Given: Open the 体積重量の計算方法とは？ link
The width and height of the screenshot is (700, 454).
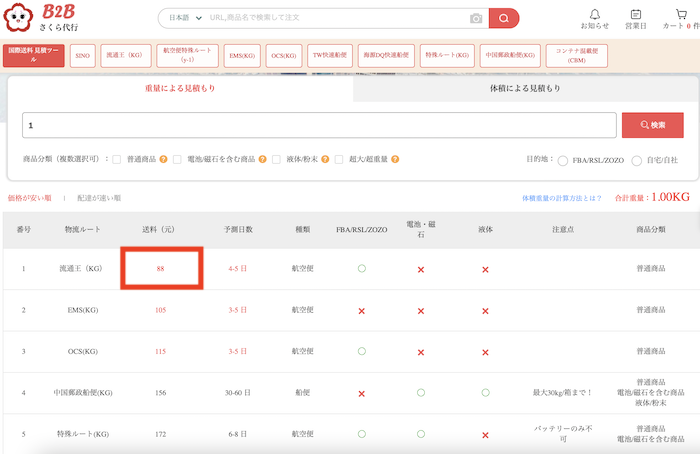Looking at the screenshot, I should coord(561,198).
